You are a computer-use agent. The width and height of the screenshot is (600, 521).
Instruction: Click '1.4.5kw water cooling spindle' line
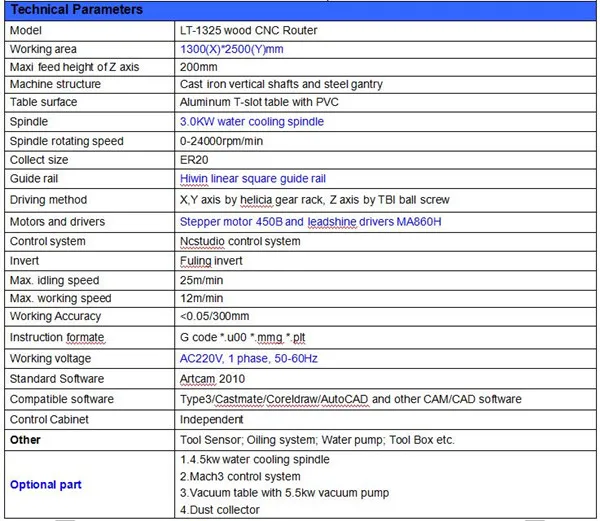255,460
